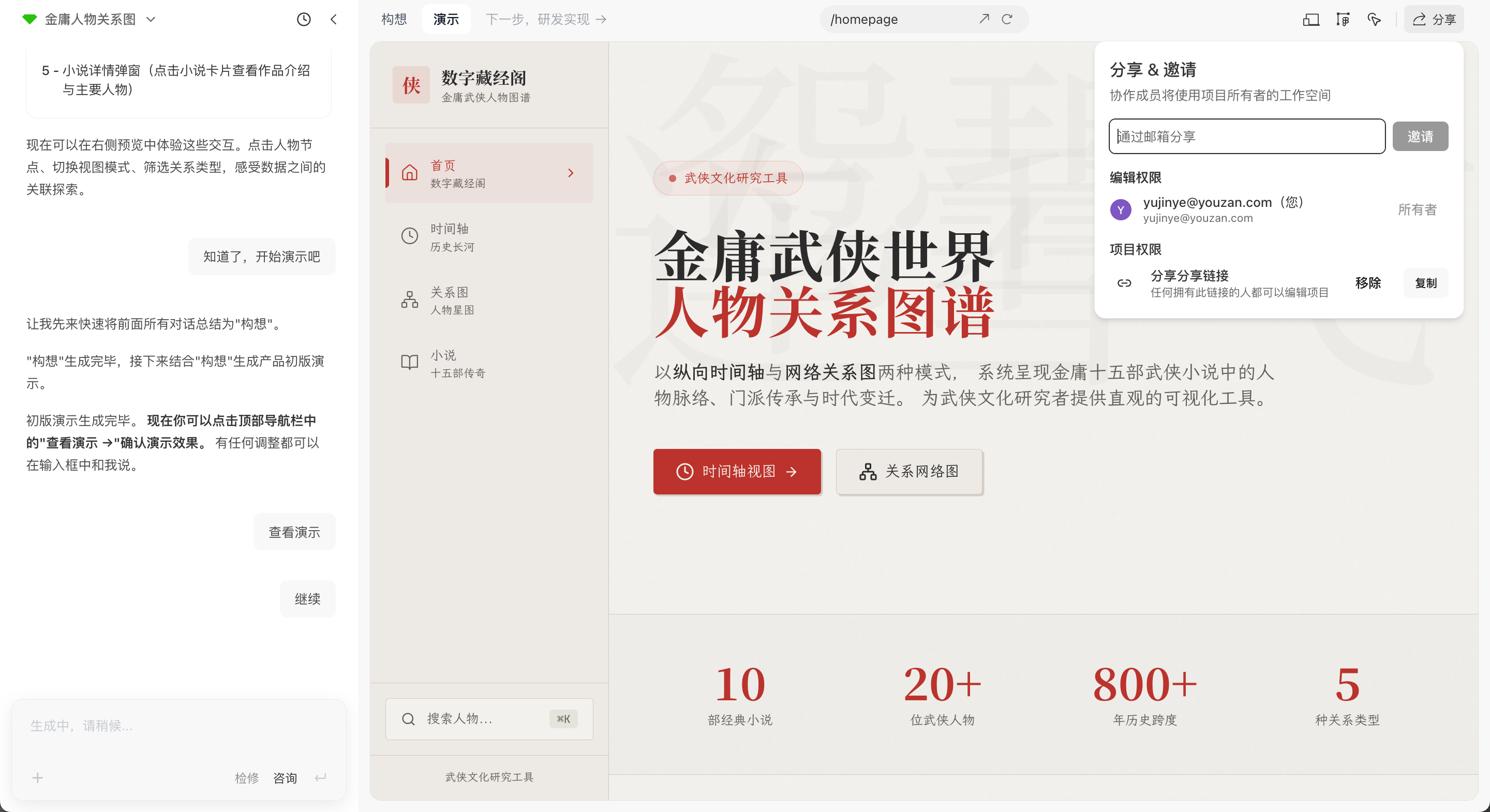The width and height of the screenshot is (1490, 812).
Task: Click the plus icon in chat input
Action: 37,778
